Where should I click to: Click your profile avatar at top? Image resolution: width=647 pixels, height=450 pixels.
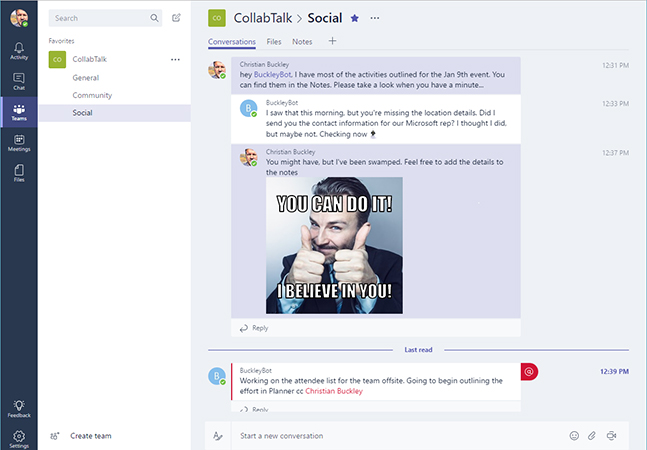(19, 18)
